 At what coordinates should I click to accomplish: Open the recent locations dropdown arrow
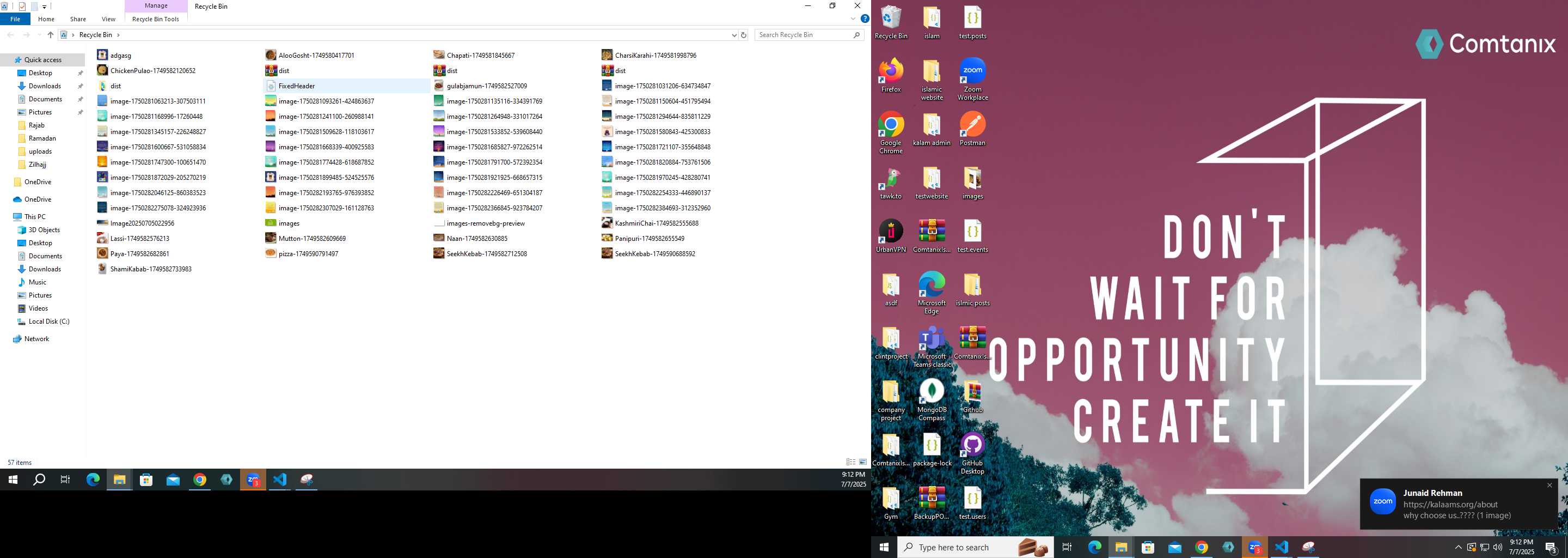pyautogui.click(x=39, y=35)
